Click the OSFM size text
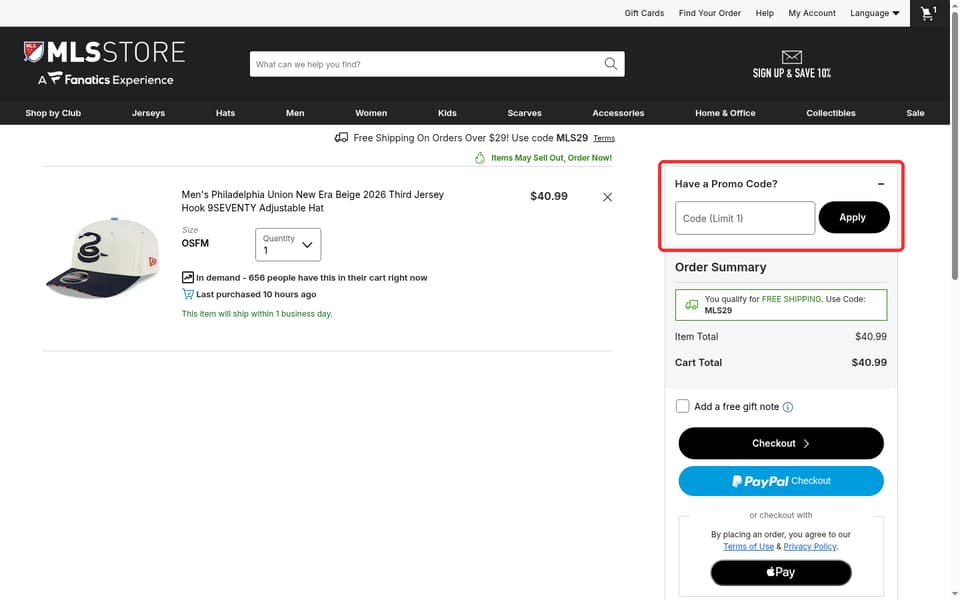 [x=195, y=243]
